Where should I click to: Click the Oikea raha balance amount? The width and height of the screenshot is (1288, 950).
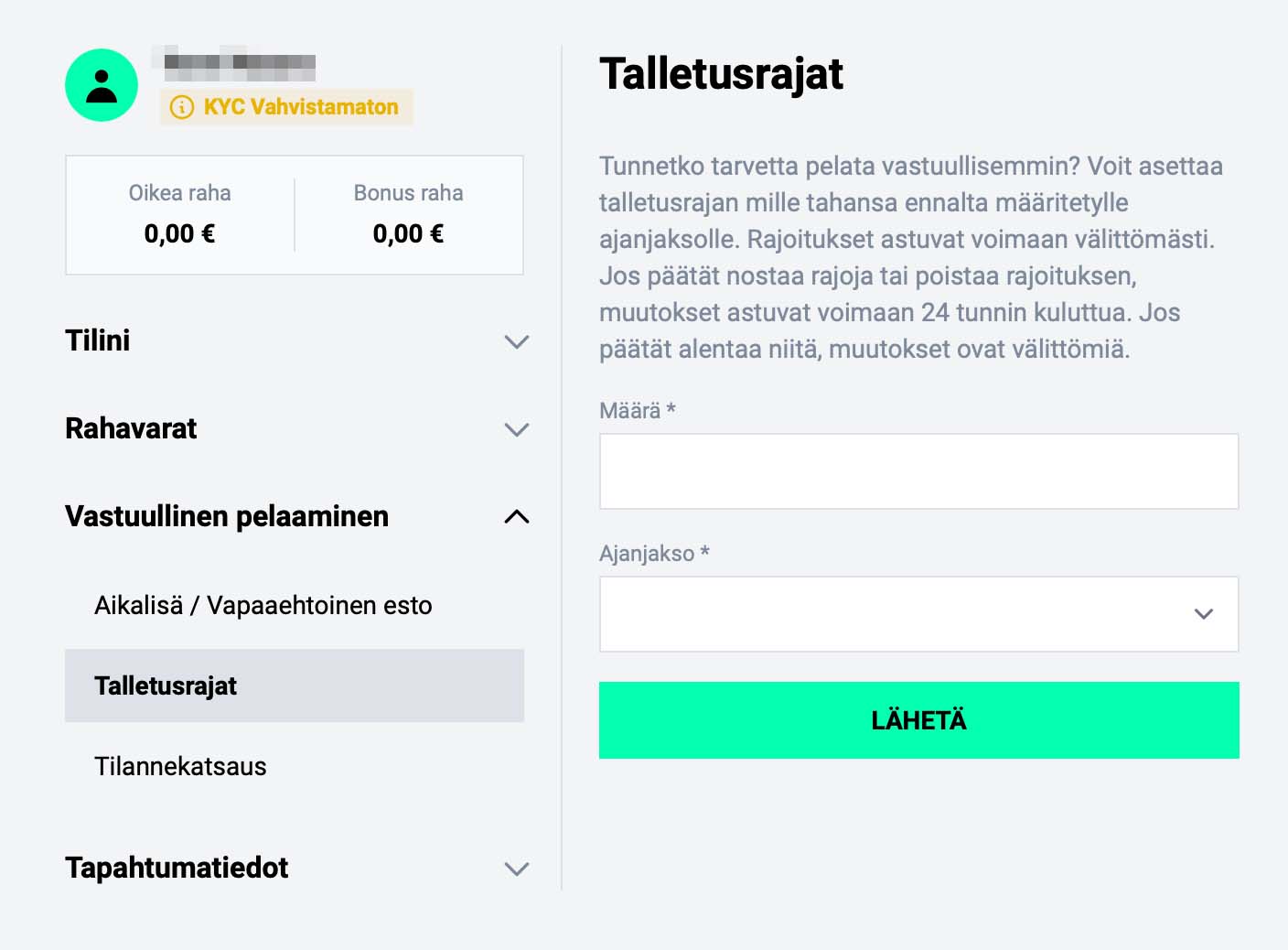(x=179, y=234)
